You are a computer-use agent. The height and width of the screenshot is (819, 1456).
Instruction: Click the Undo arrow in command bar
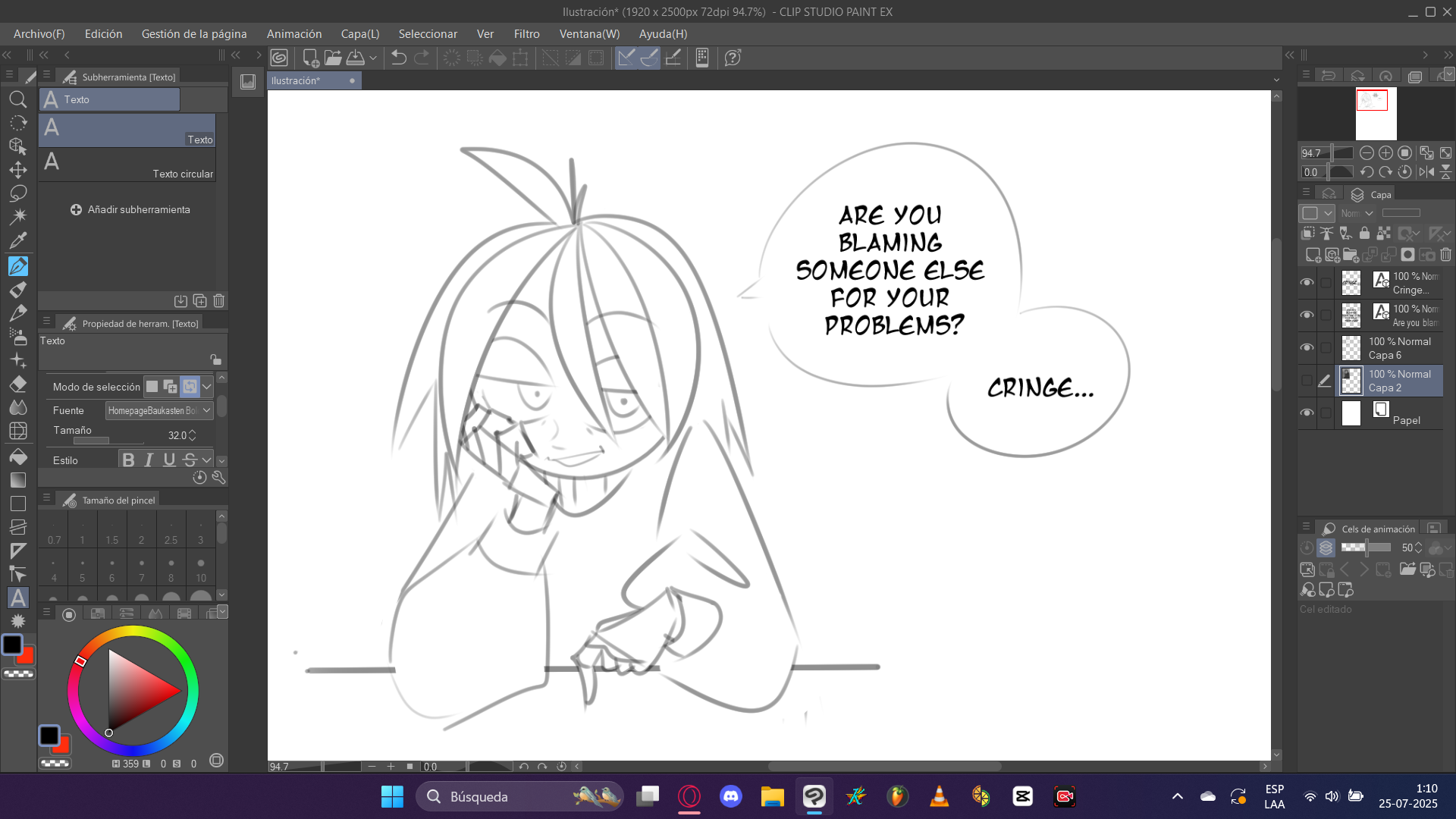pos(399,58)
